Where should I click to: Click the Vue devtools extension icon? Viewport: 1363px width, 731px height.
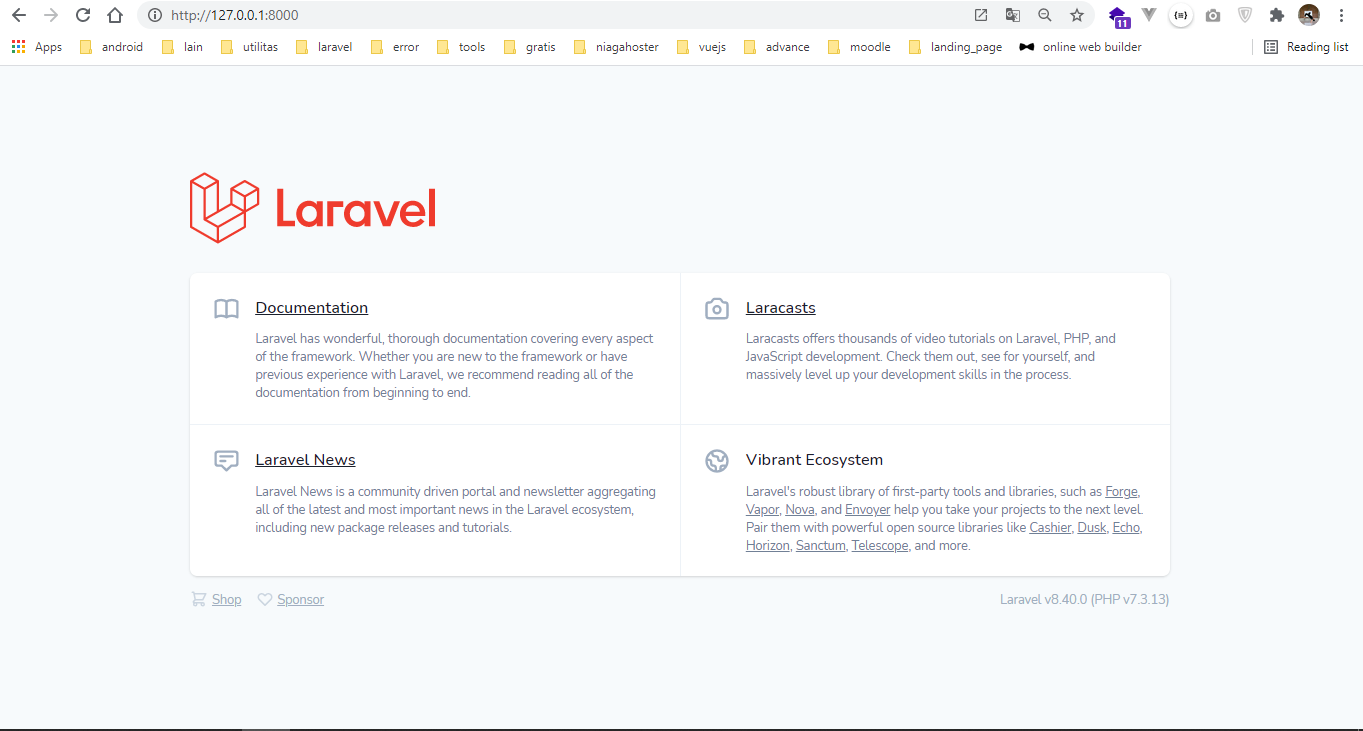pyautogui.click(x=1149, y=15)
